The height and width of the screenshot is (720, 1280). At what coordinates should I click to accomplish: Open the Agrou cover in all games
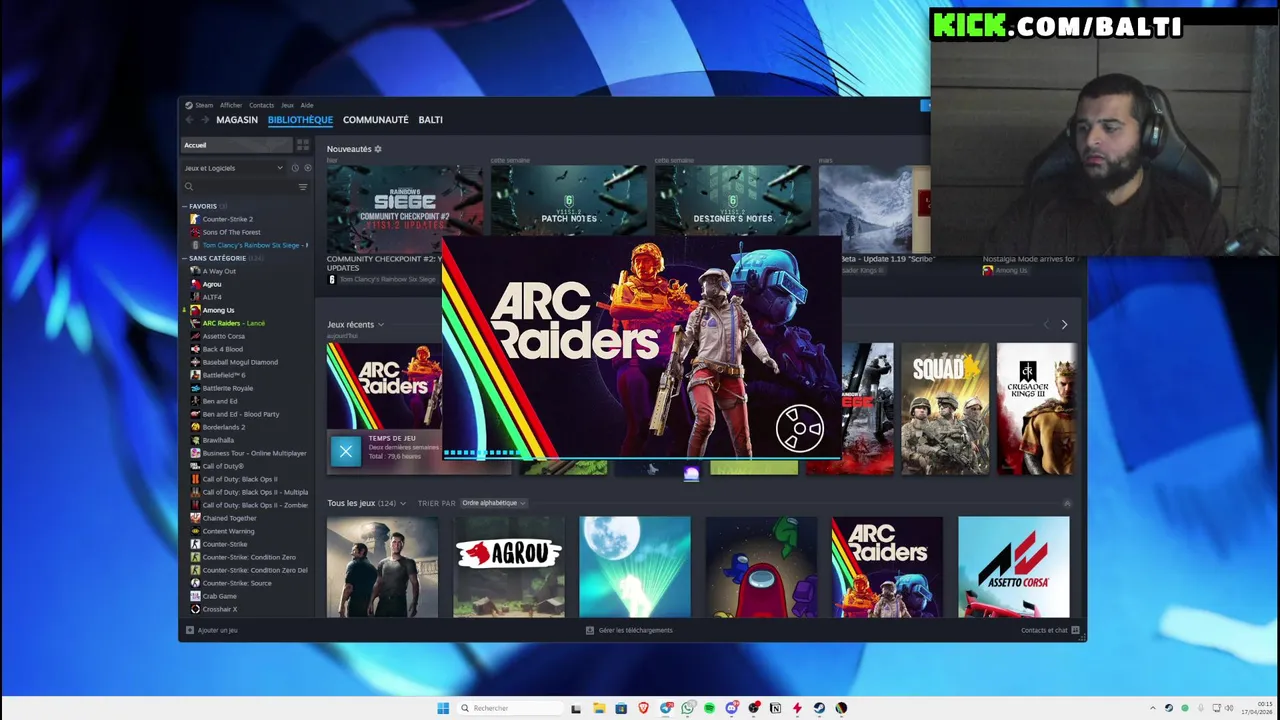509,567
